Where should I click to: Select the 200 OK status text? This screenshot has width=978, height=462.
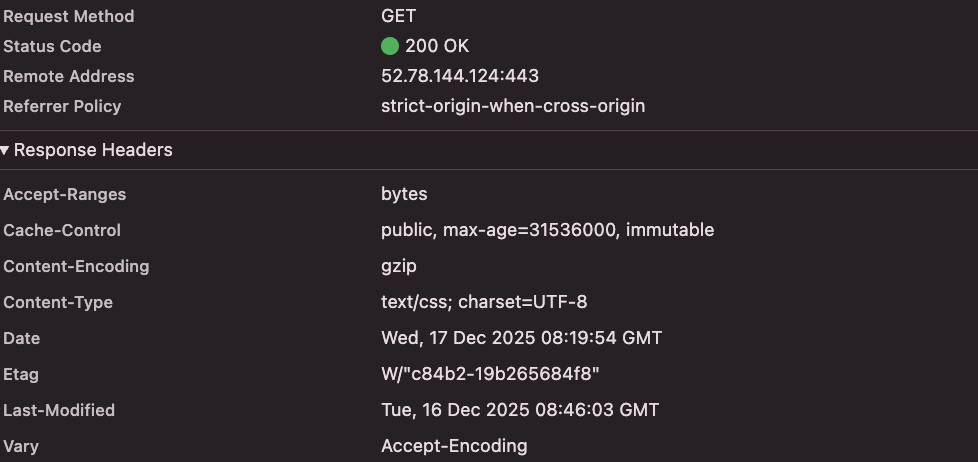437,46
